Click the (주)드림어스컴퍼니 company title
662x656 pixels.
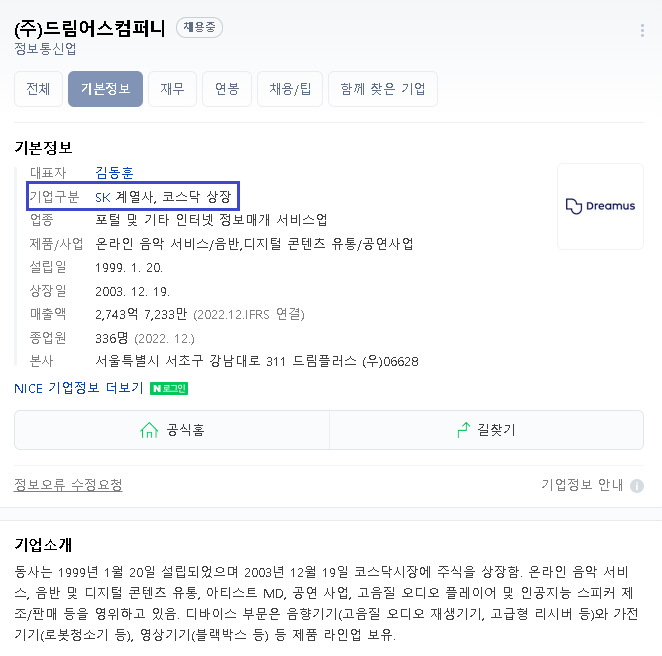point(90,28)
